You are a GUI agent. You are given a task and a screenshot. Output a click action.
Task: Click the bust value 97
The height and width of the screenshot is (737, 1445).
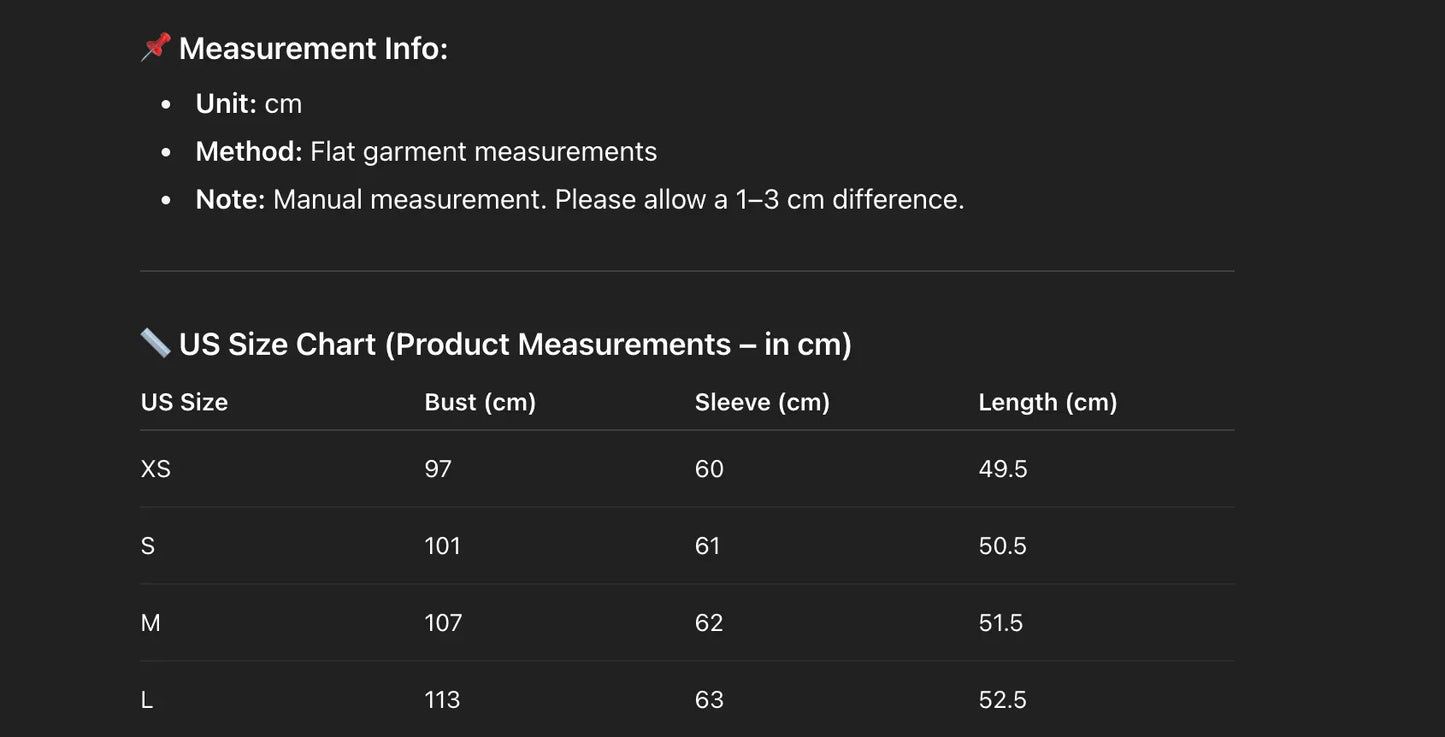(x=438, y=469)
